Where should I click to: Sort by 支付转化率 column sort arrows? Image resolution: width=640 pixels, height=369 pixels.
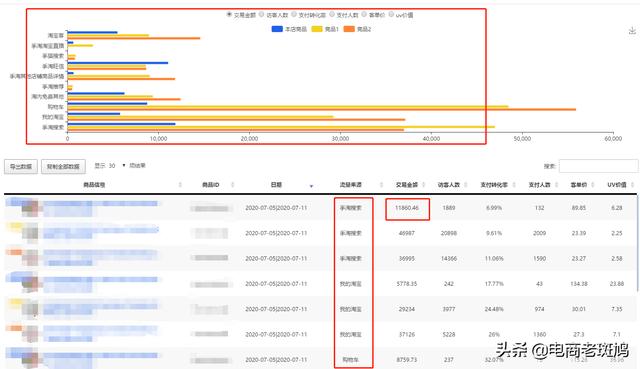pyautogui.click(x=513, y=185)
